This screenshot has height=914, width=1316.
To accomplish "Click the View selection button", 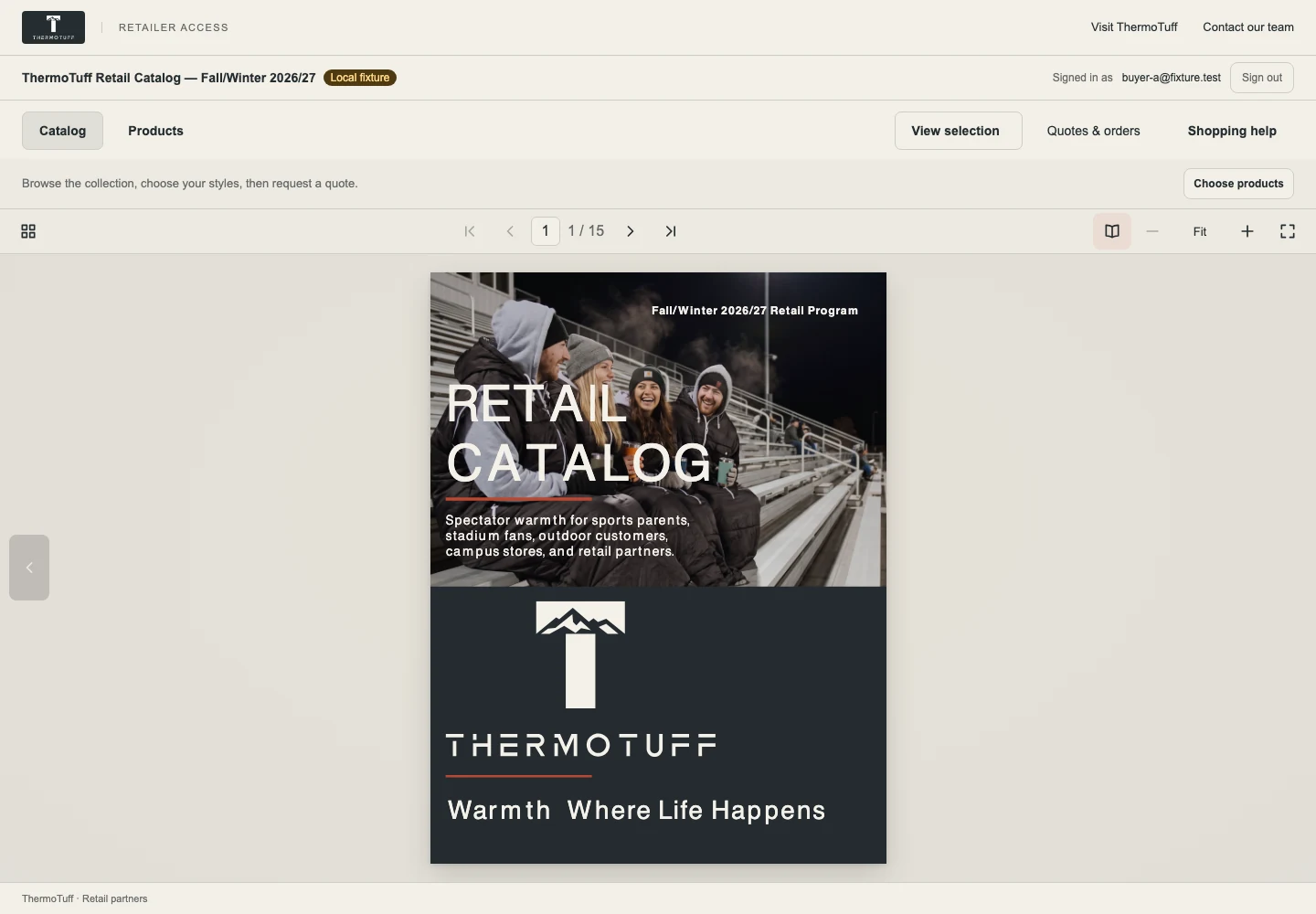I will 958,131.
